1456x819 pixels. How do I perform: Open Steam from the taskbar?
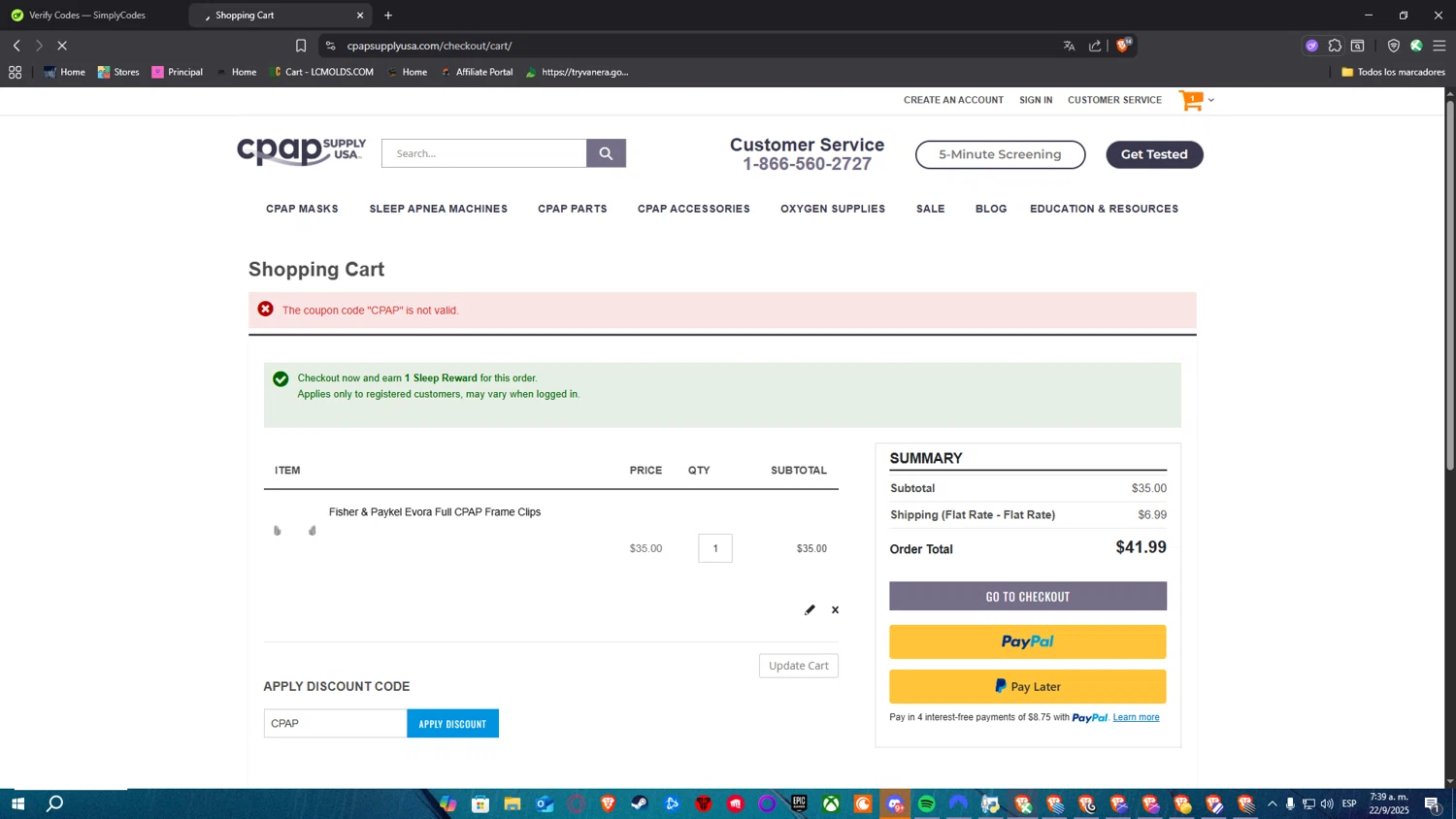click(x=640, y=803)
